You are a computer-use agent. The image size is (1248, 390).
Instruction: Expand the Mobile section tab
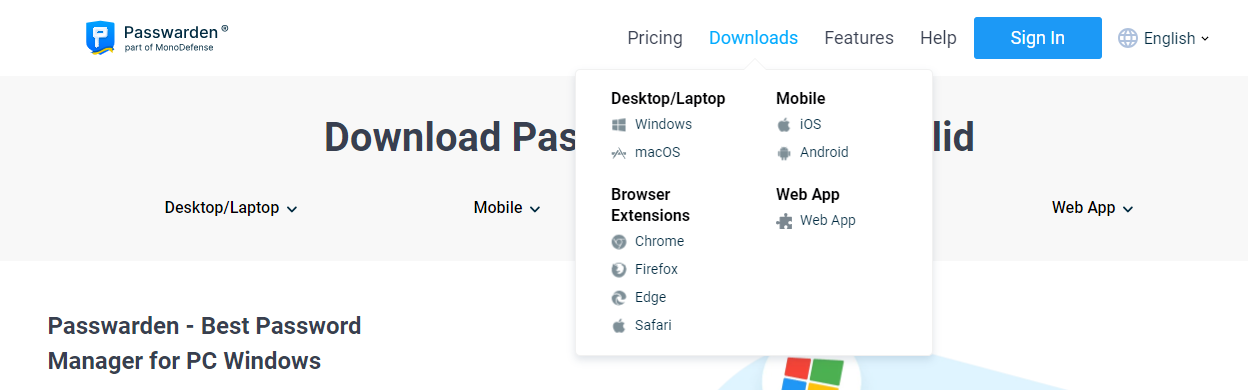pos(507,208)
